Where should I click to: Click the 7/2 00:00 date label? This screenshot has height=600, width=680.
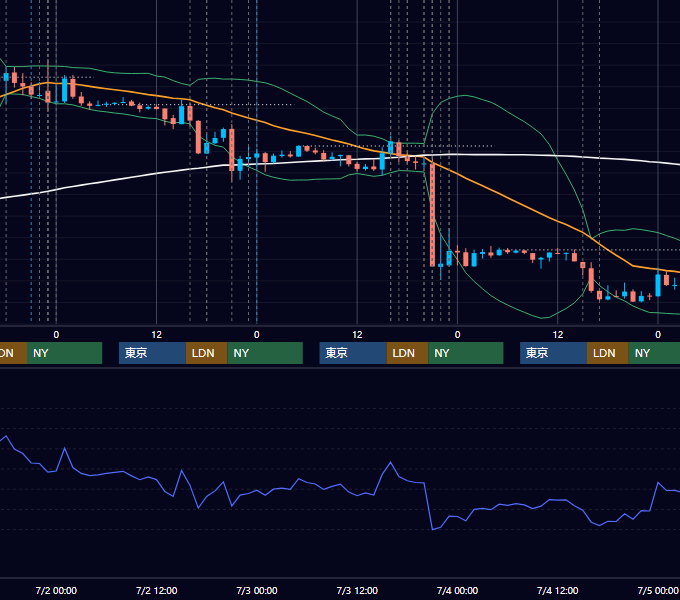(56, 590)
